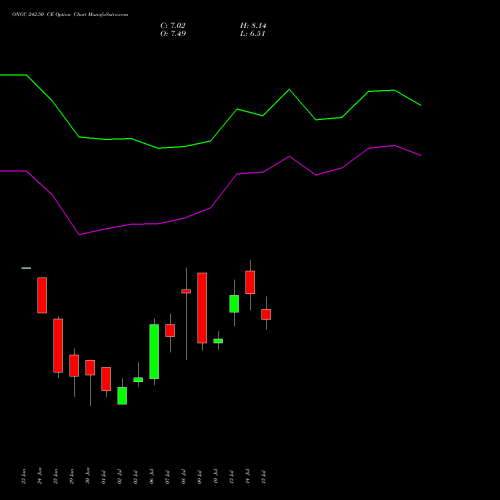This screenshot has height=500, width=500.
Task: Select the low value L: 6.51
Action: point(253,34)
